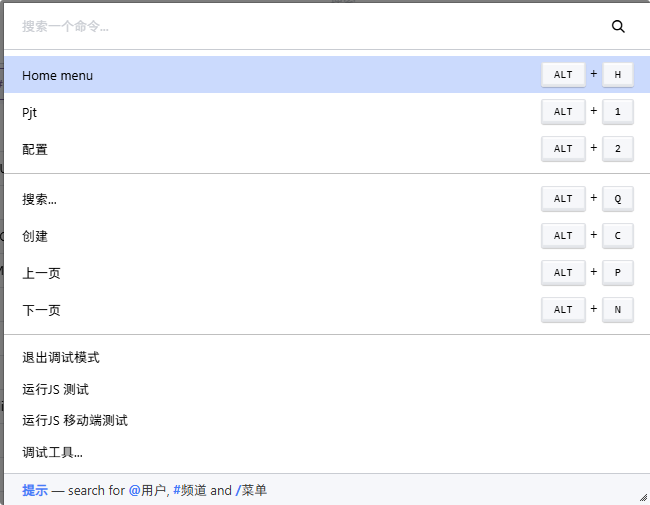The height and width of the screenshot is (505, 650).
Task: Run 运行JS 测试 command
Action: click(x=327, y=389)
